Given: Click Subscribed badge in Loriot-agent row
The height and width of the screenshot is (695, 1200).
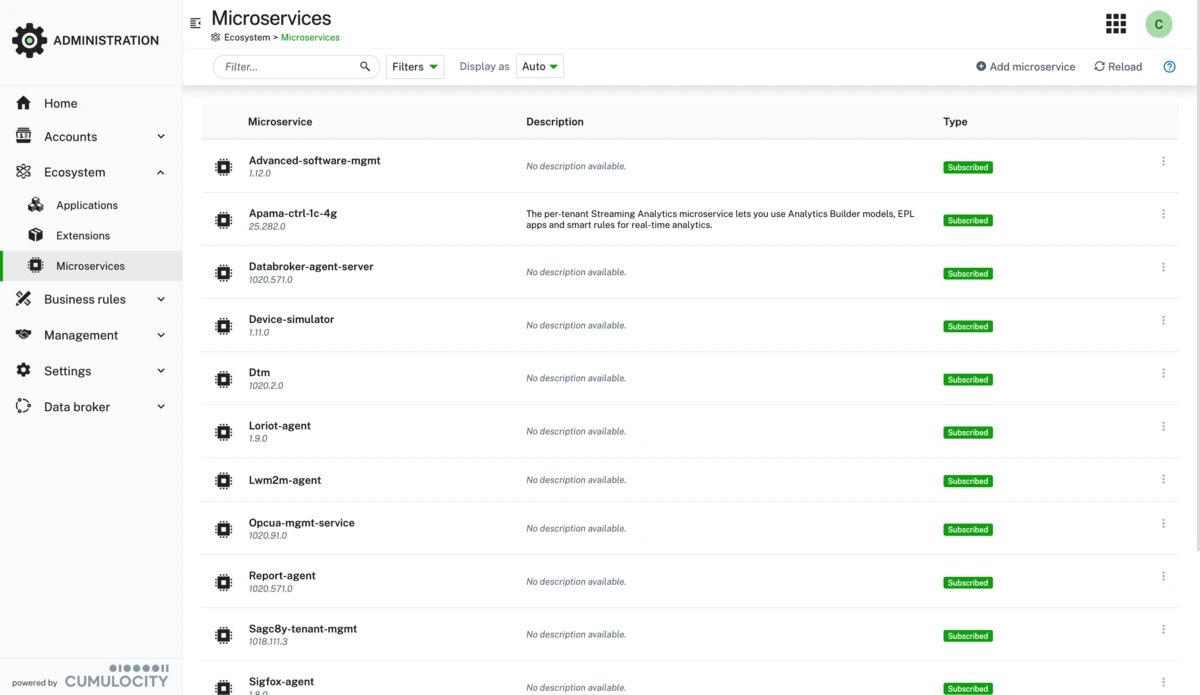Looking at the screenshot, I should tap(968, 433).
